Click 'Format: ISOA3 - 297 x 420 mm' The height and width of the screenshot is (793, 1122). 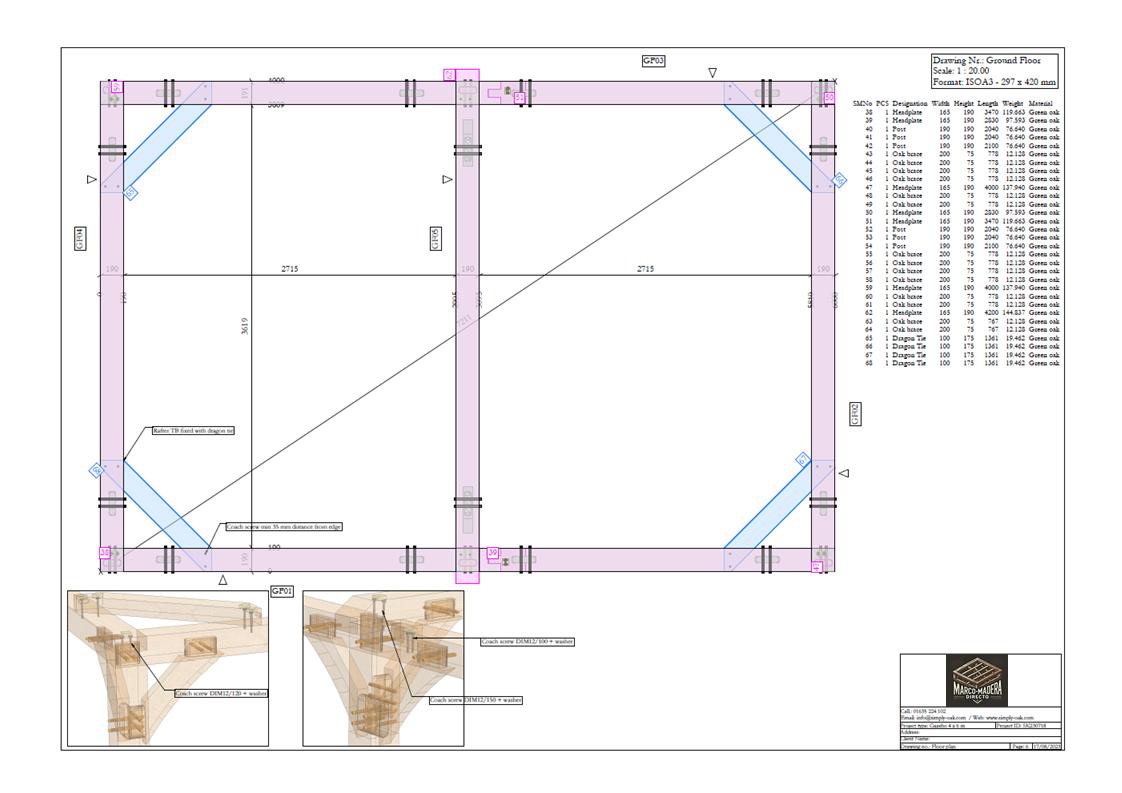tap(994, 82)
